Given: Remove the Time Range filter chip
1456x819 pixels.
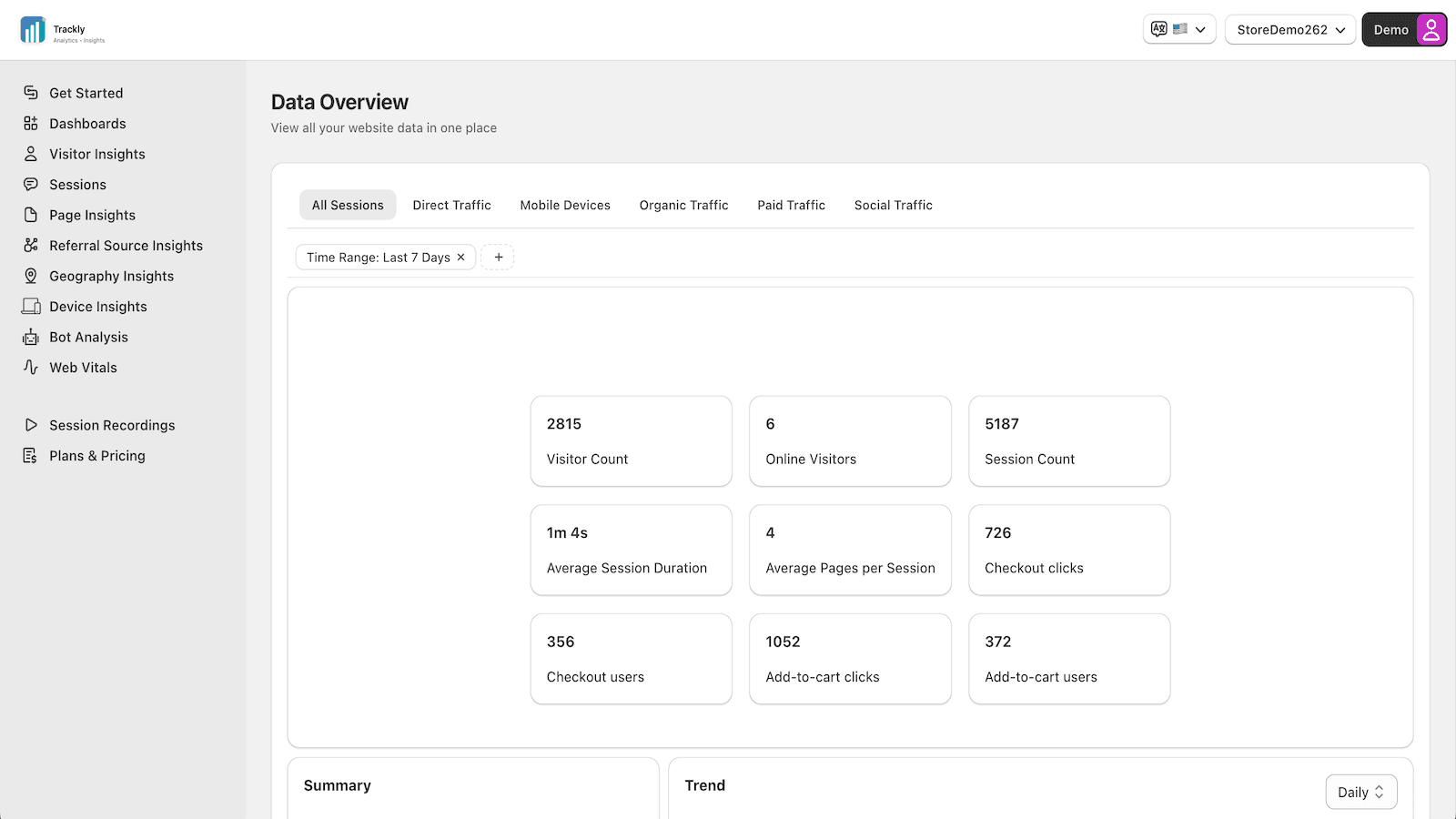Looking at the screenshot, I should pyautogui.click(x=461, y=258).
